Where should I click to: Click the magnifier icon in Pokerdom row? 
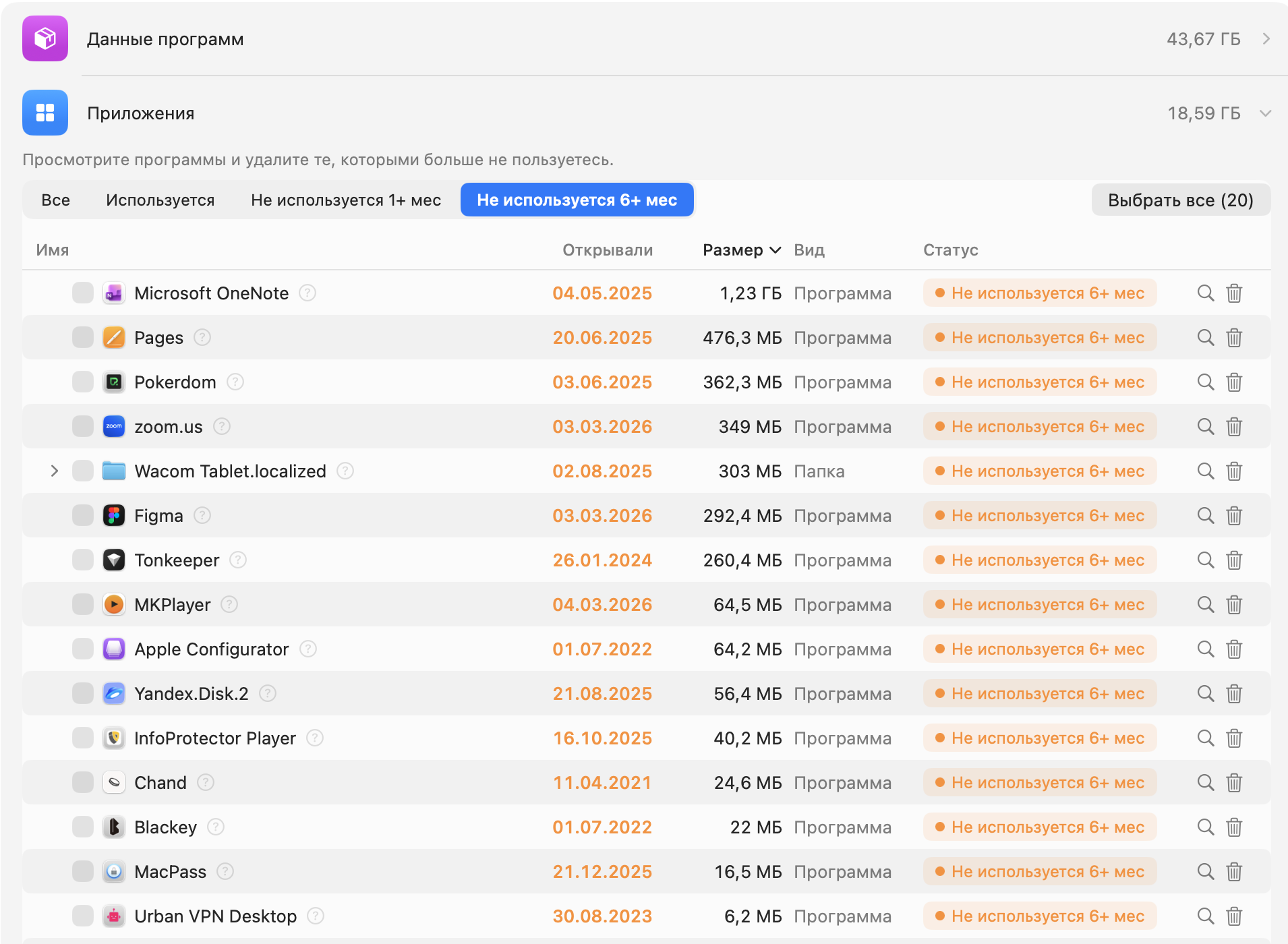(x=1206, y=382)
